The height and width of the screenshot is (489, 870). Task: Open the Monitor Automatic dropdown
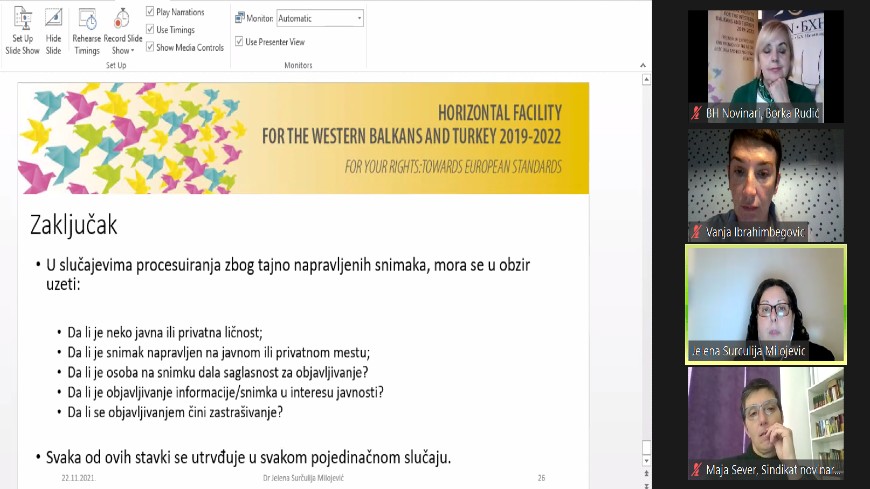[x=359, y=18]
